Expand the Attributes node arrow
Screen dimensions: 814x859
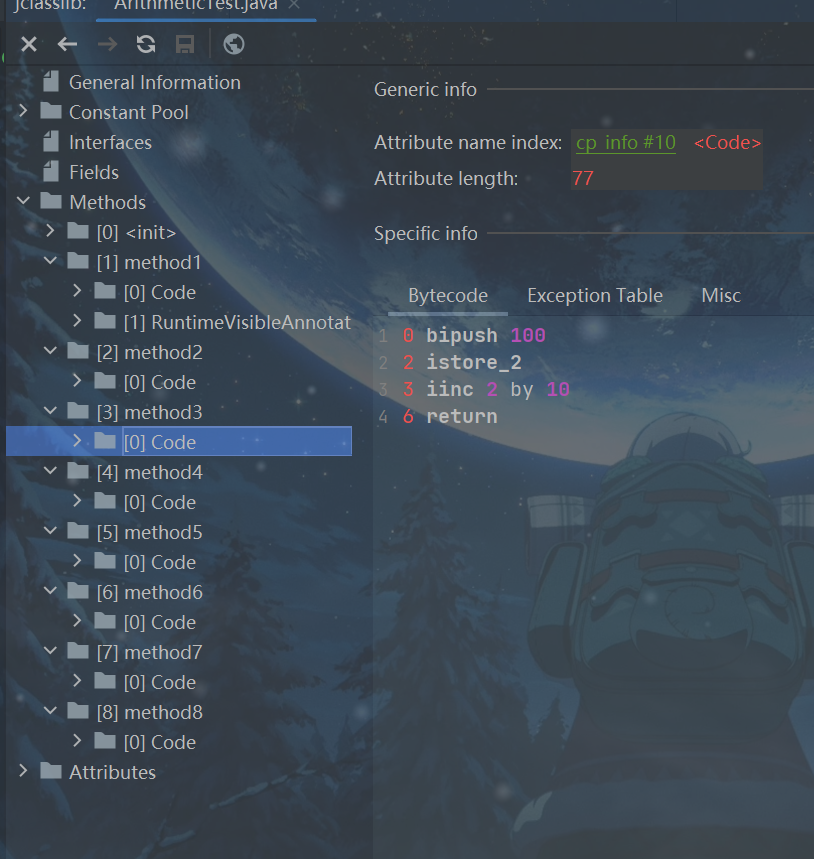(x=24, y=772)
